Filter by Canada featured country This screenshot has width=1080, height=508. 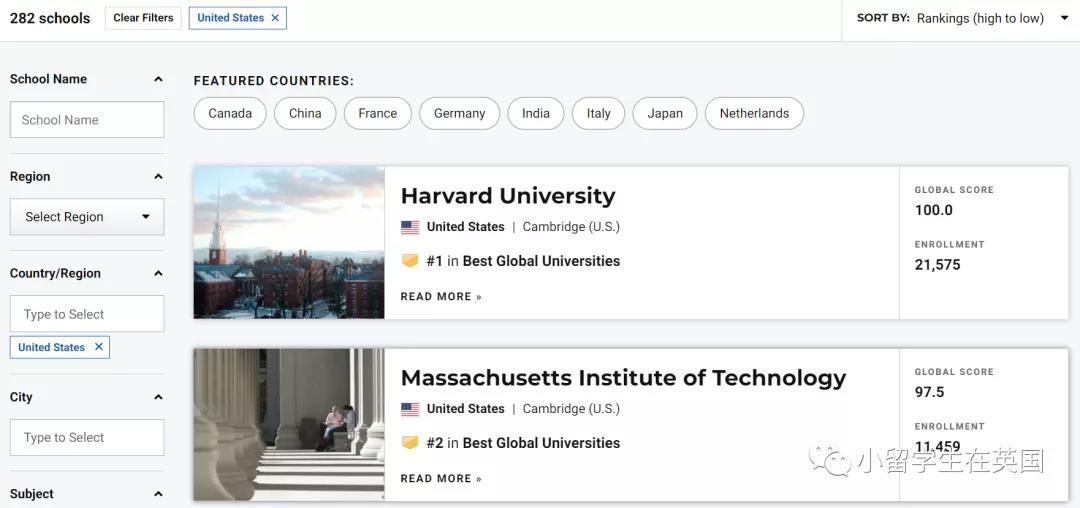[230, 114]
